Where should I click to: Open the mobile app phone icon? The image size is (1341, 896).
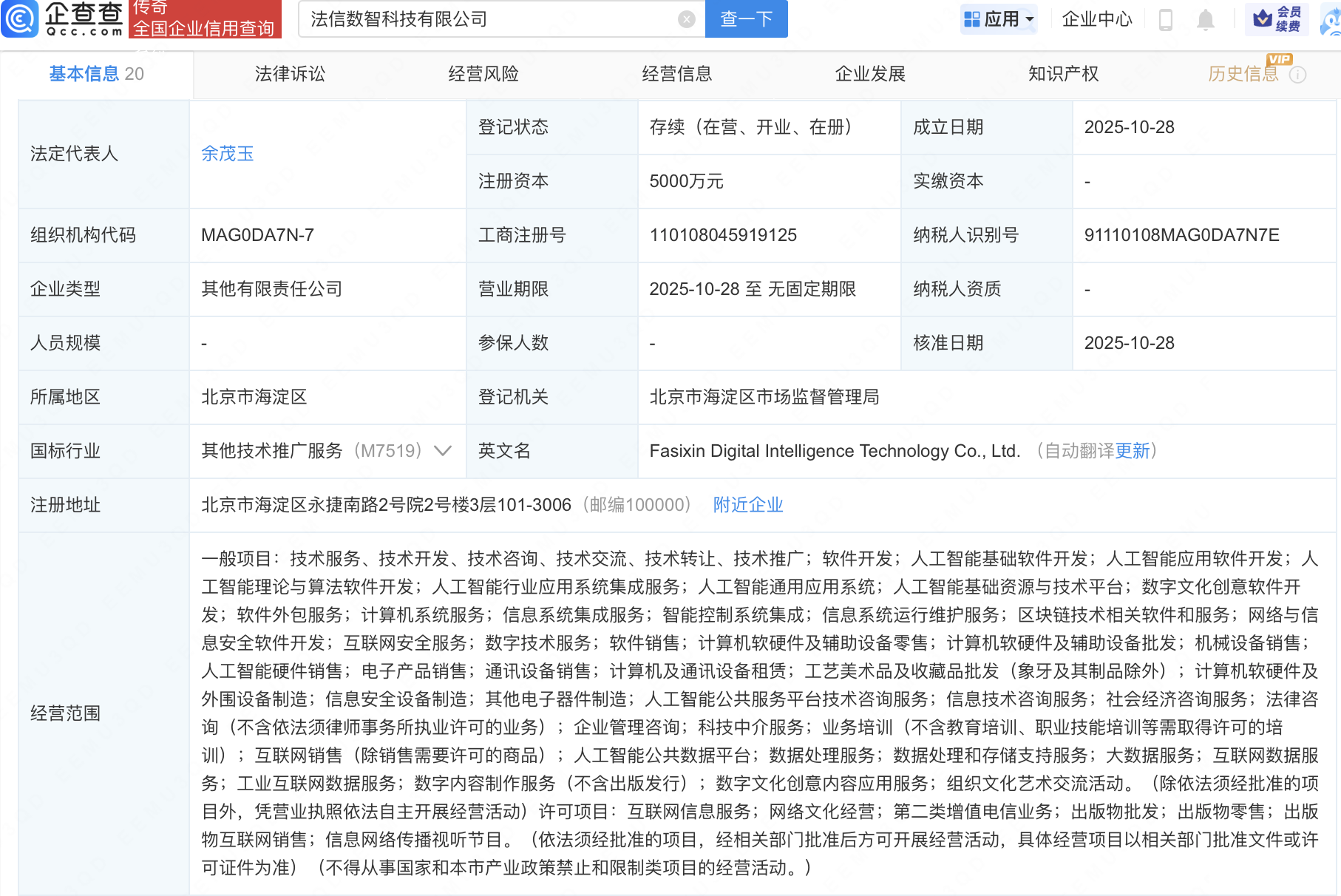click(x=1166, y=20)
